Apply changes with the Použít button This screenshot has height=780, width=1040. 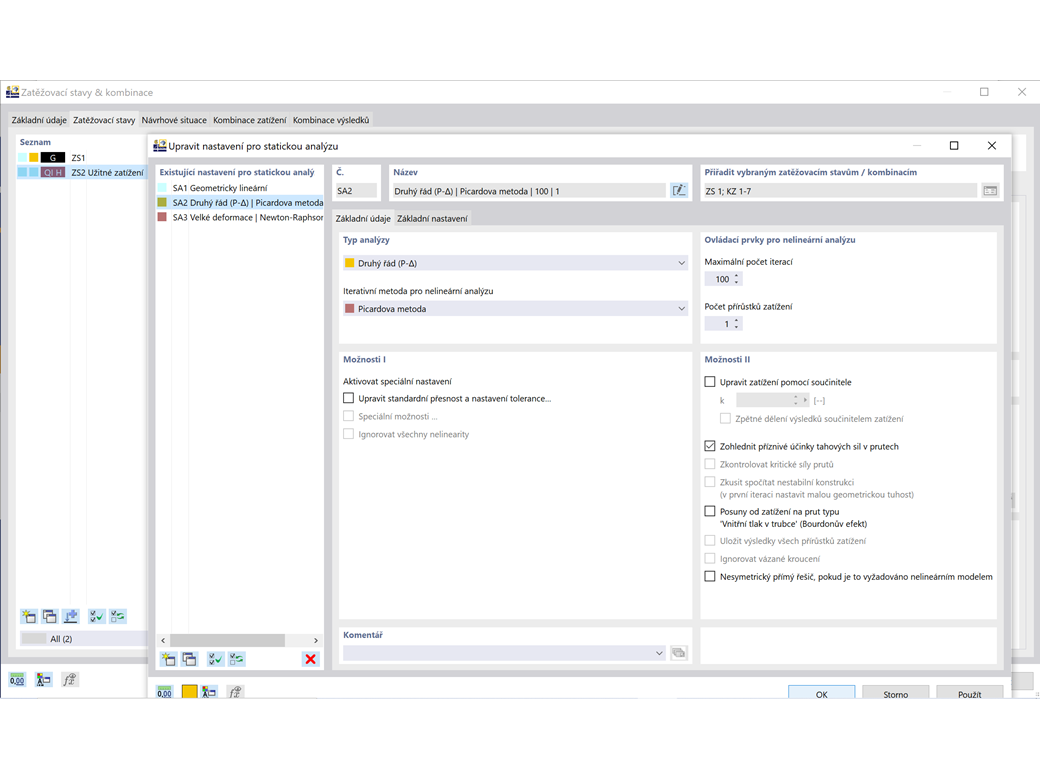pyautogui.click(x=969, y=692)
